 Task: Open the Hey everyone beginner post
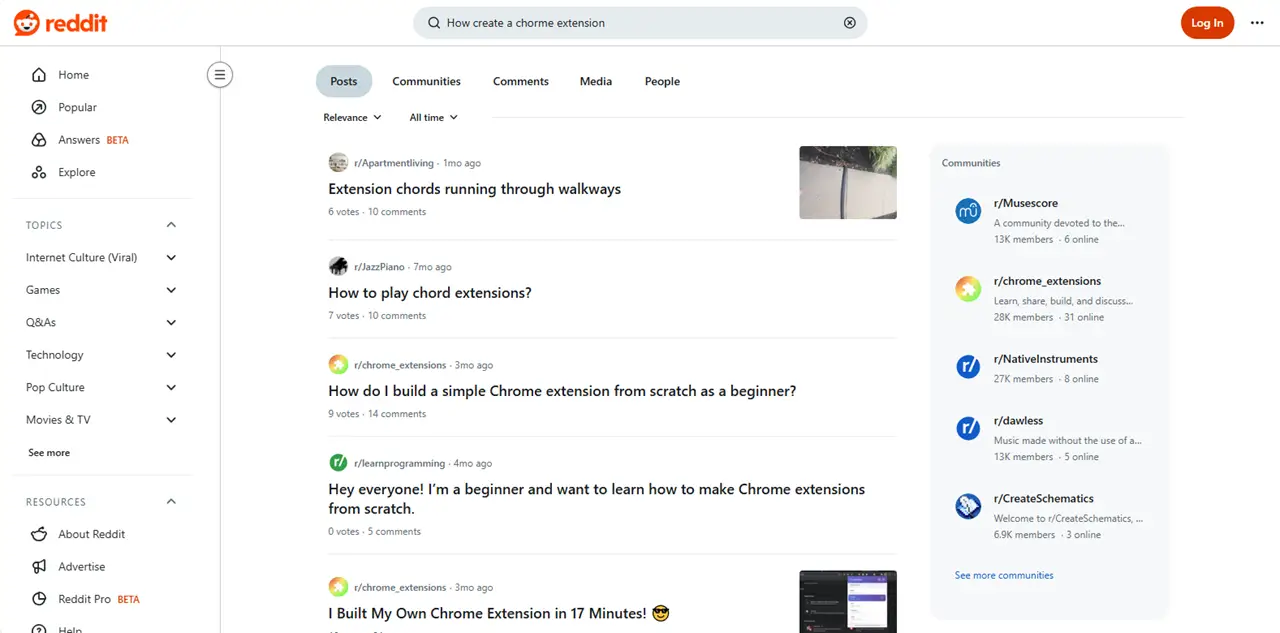[x=596, y=499]
